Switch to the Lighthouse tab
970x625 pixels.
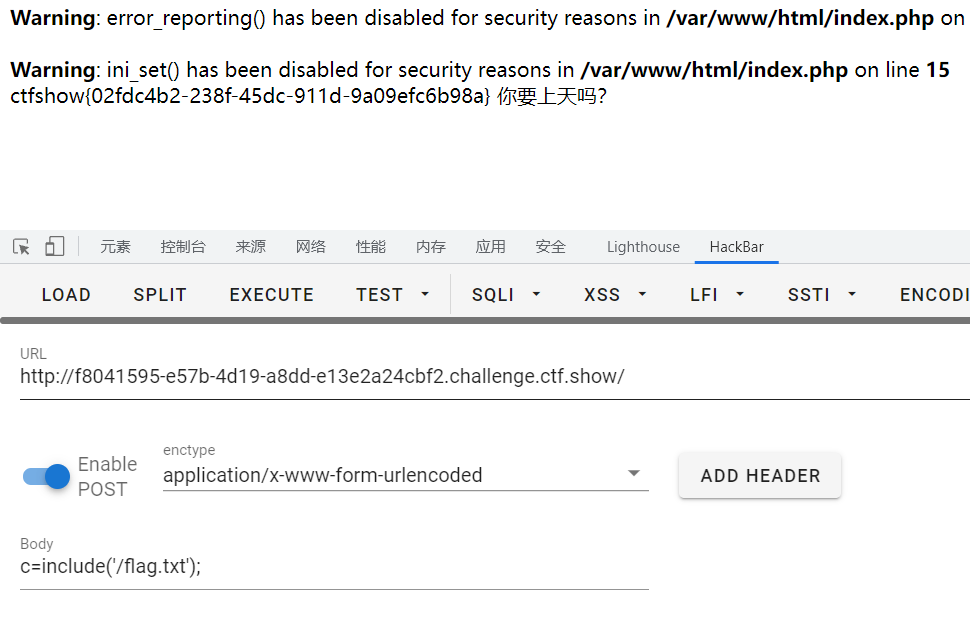[x=643, y=247]
